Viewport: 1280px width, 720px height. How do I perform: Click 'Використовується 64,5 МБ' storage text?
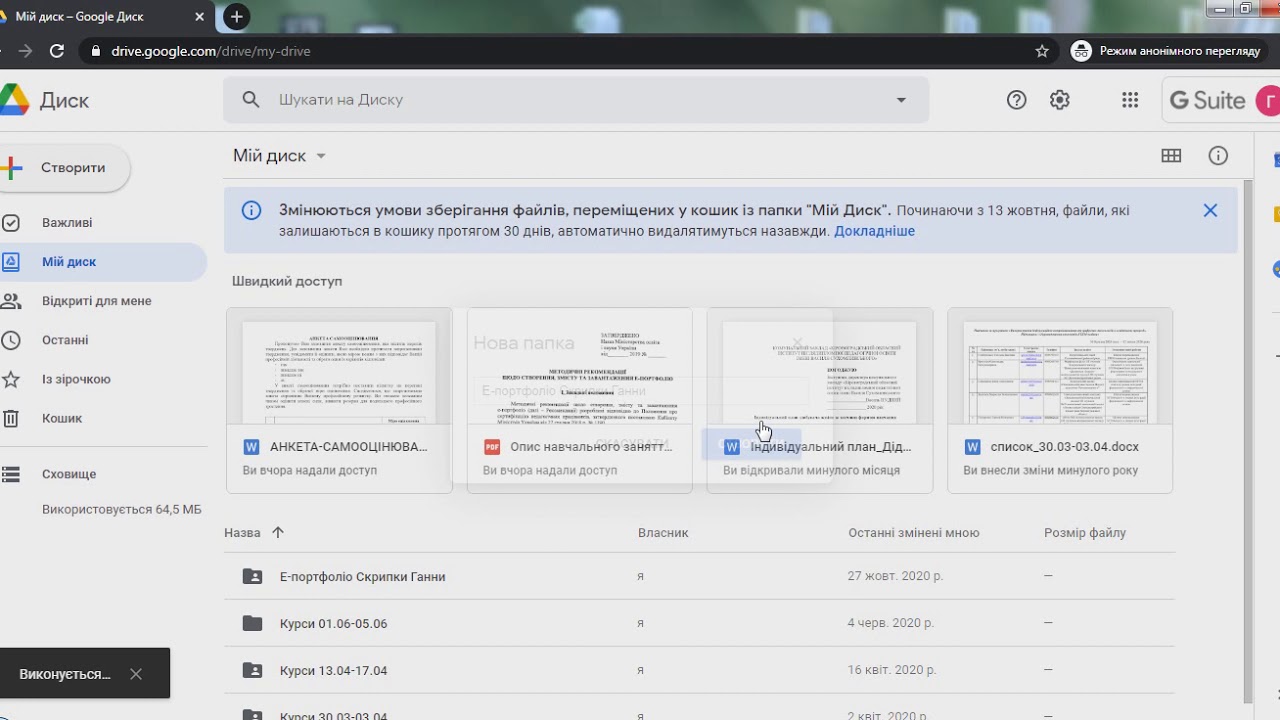pyautogui.click(x=121, y=510)
